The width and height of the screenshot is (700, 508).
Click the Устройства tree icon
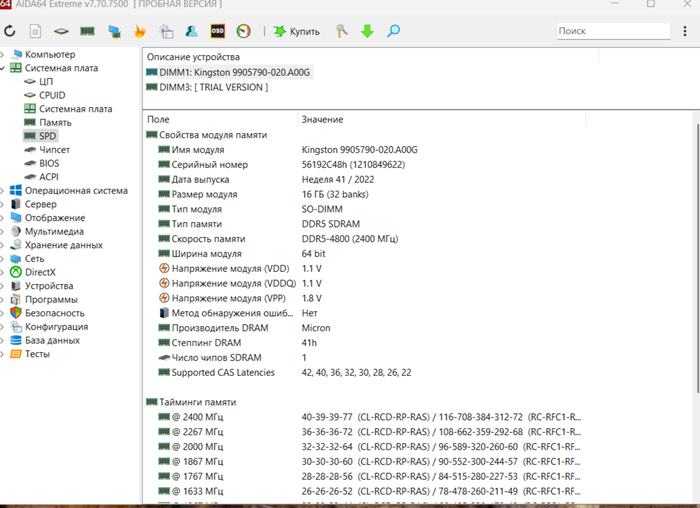pos(16,286)
